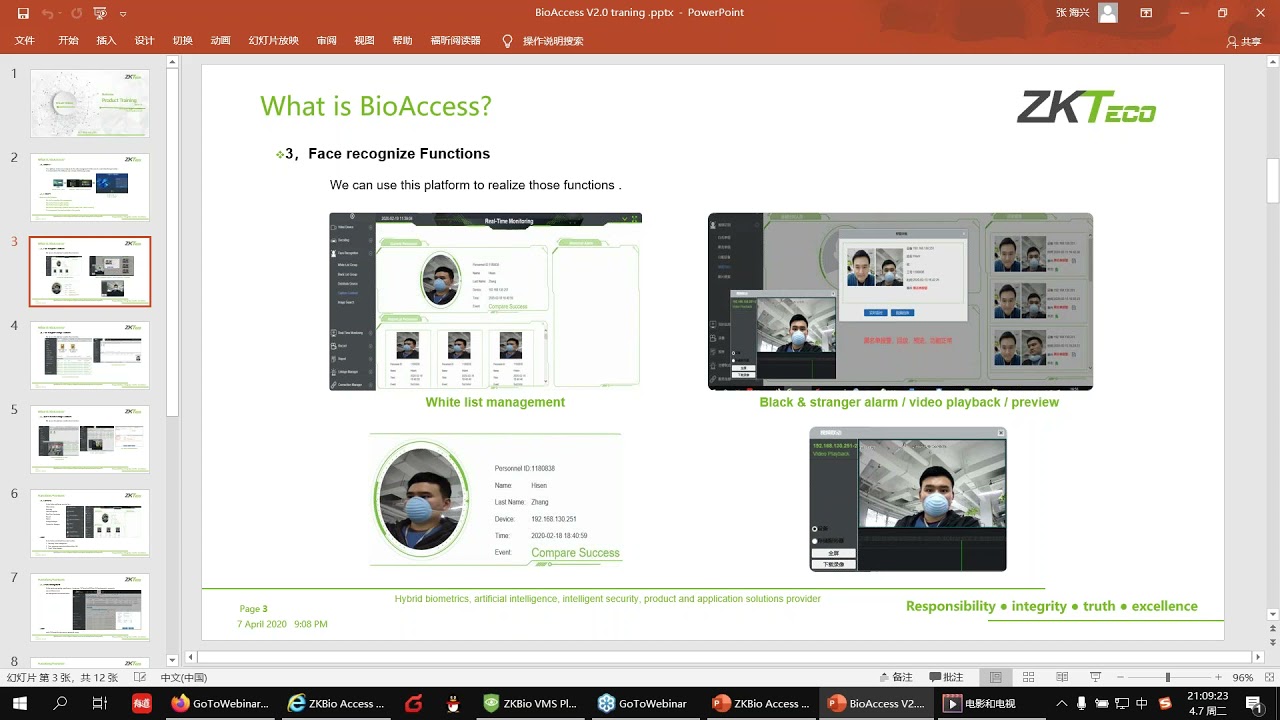Click the user account name 张海兴
The image size is (1280, 720).
pos(1074,13)
